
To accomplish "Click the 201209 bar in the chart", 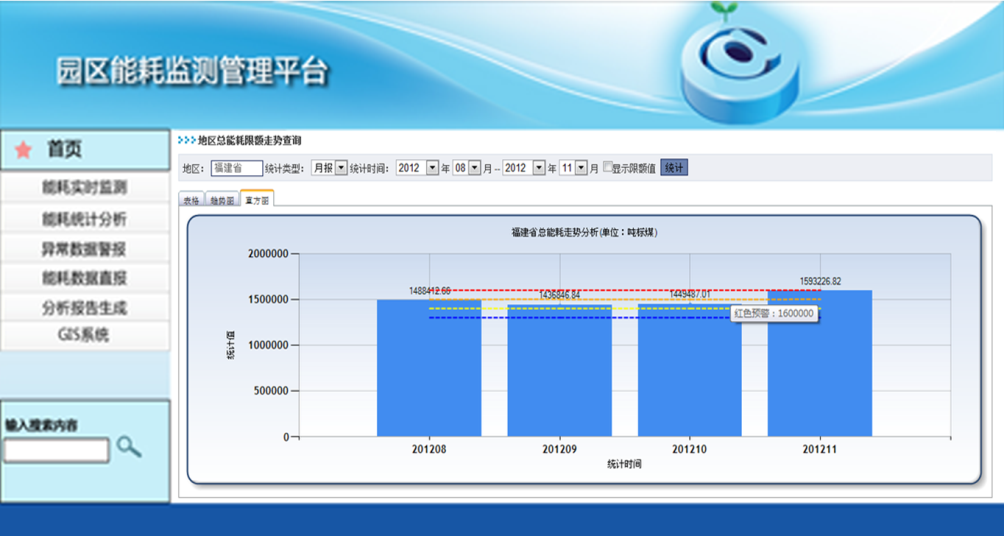I will pyautogui.click(x=560, y=371).
